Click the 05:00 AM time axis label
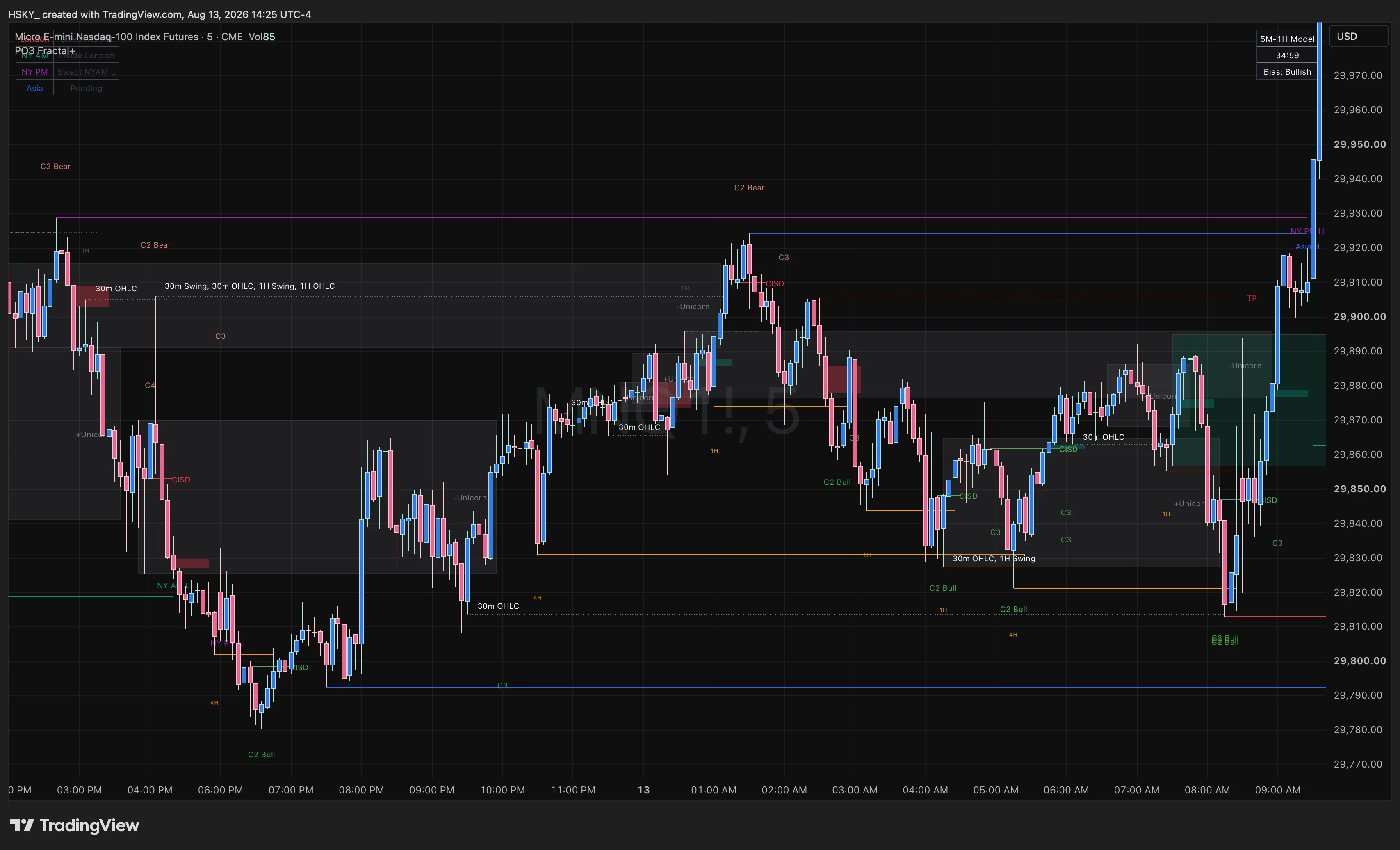 (995, 790)
